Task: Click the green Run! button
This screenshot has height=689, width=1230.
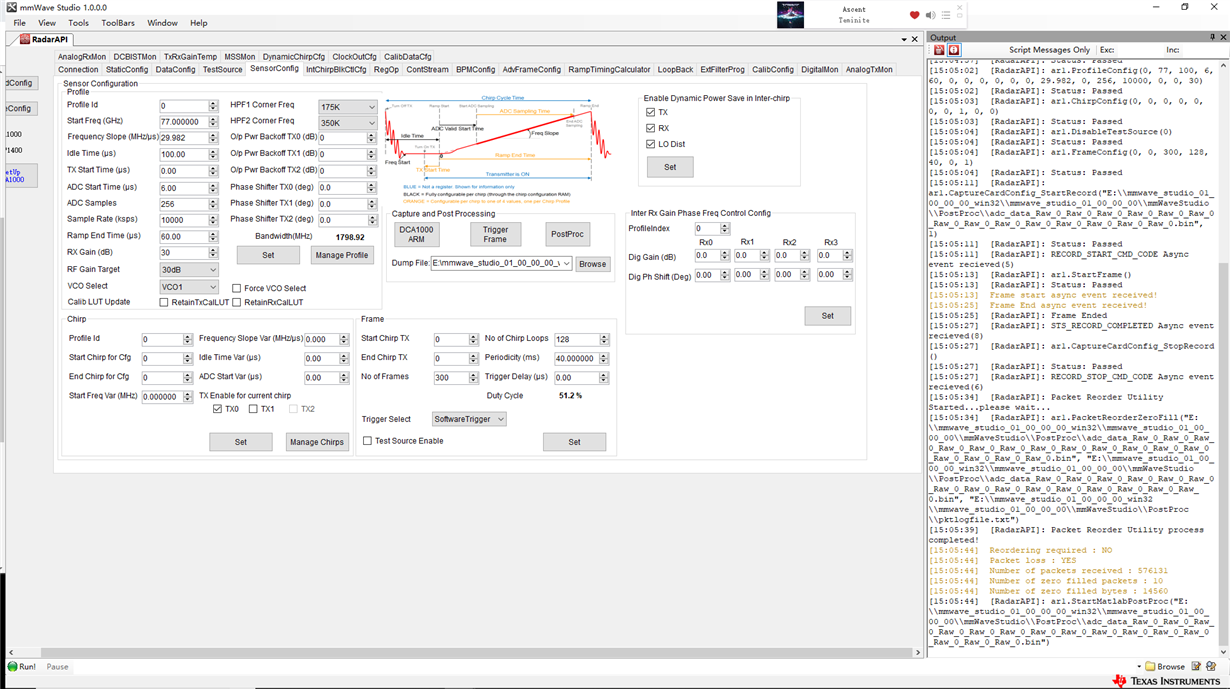Action: tap(22, 666)
